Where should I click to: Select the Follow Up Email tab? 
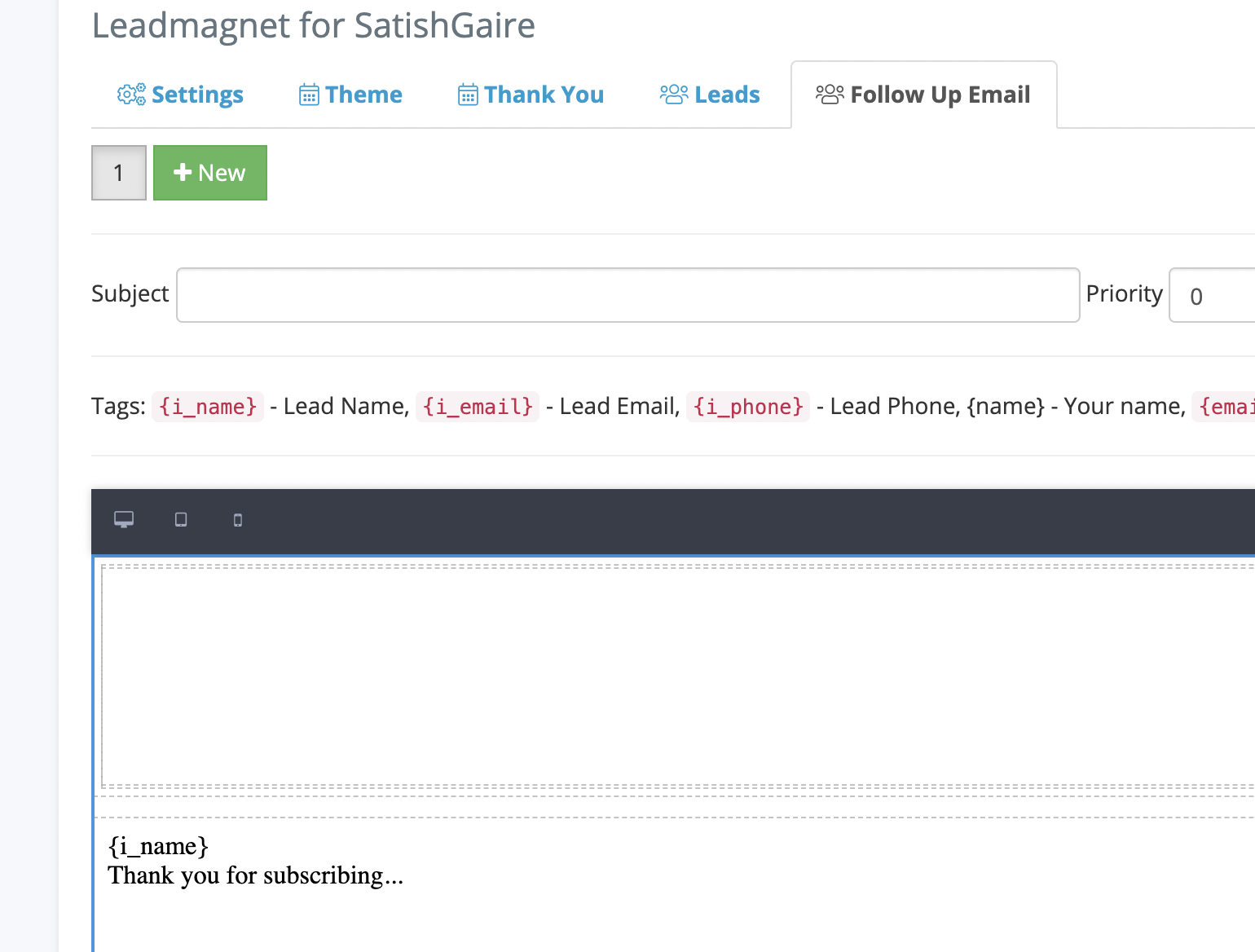pos(923,95)
